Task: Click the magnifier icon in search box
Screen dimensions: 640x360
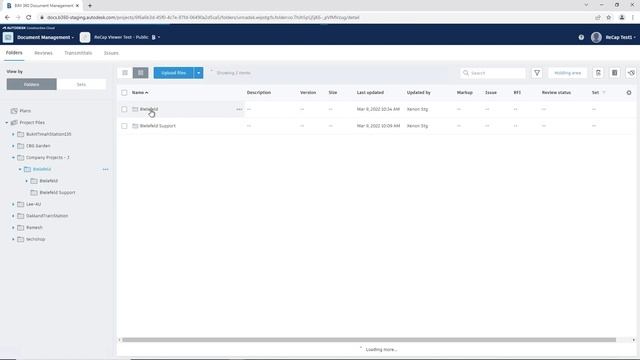Action: [x=466, y=73]
